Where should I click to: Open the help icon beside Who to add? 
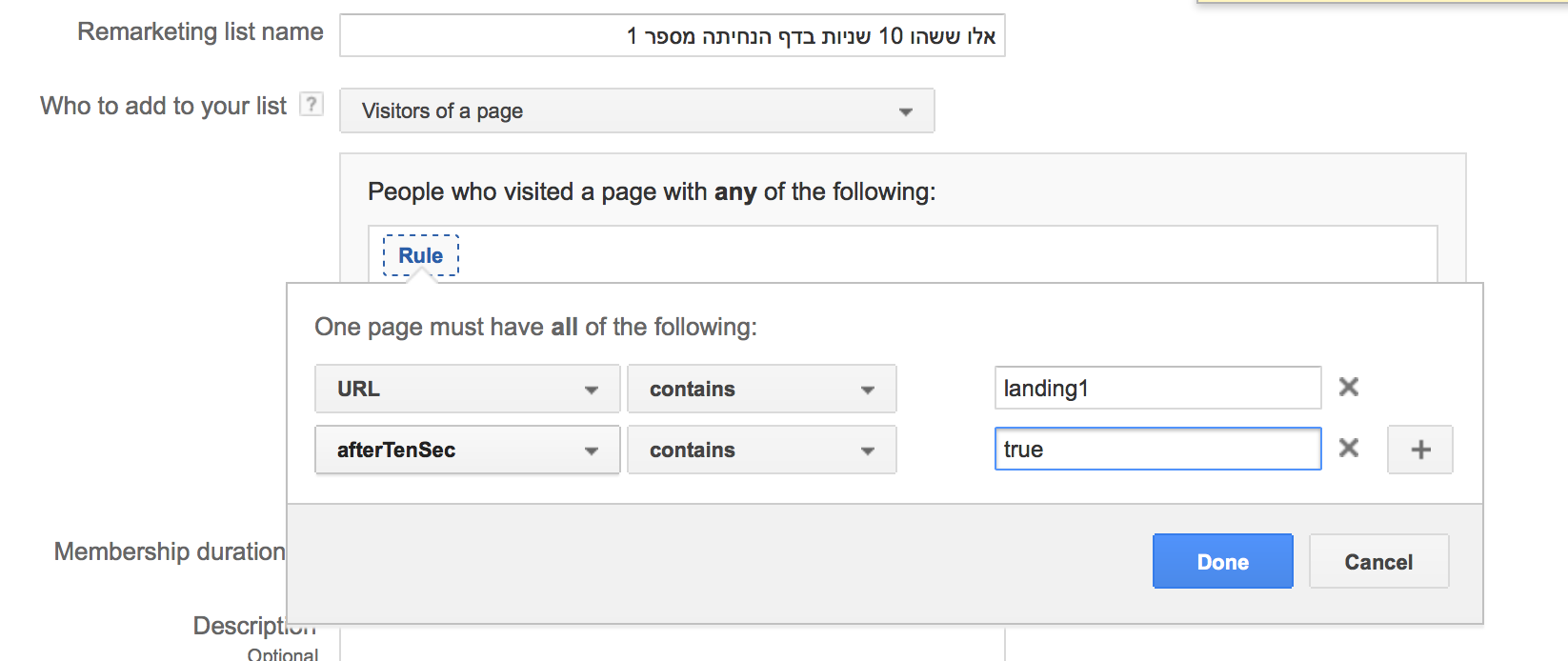312,104
